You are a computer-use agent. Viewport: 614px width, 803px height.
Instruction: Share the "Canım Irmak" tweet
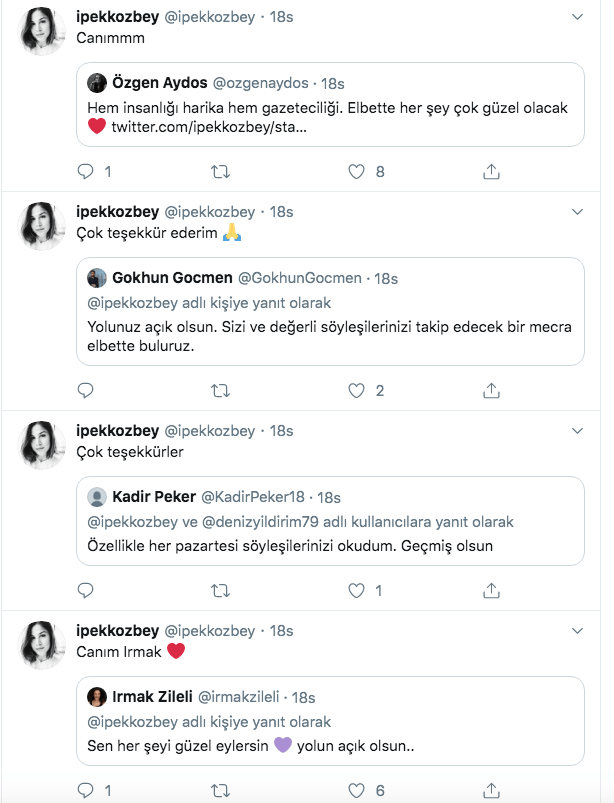489,789
